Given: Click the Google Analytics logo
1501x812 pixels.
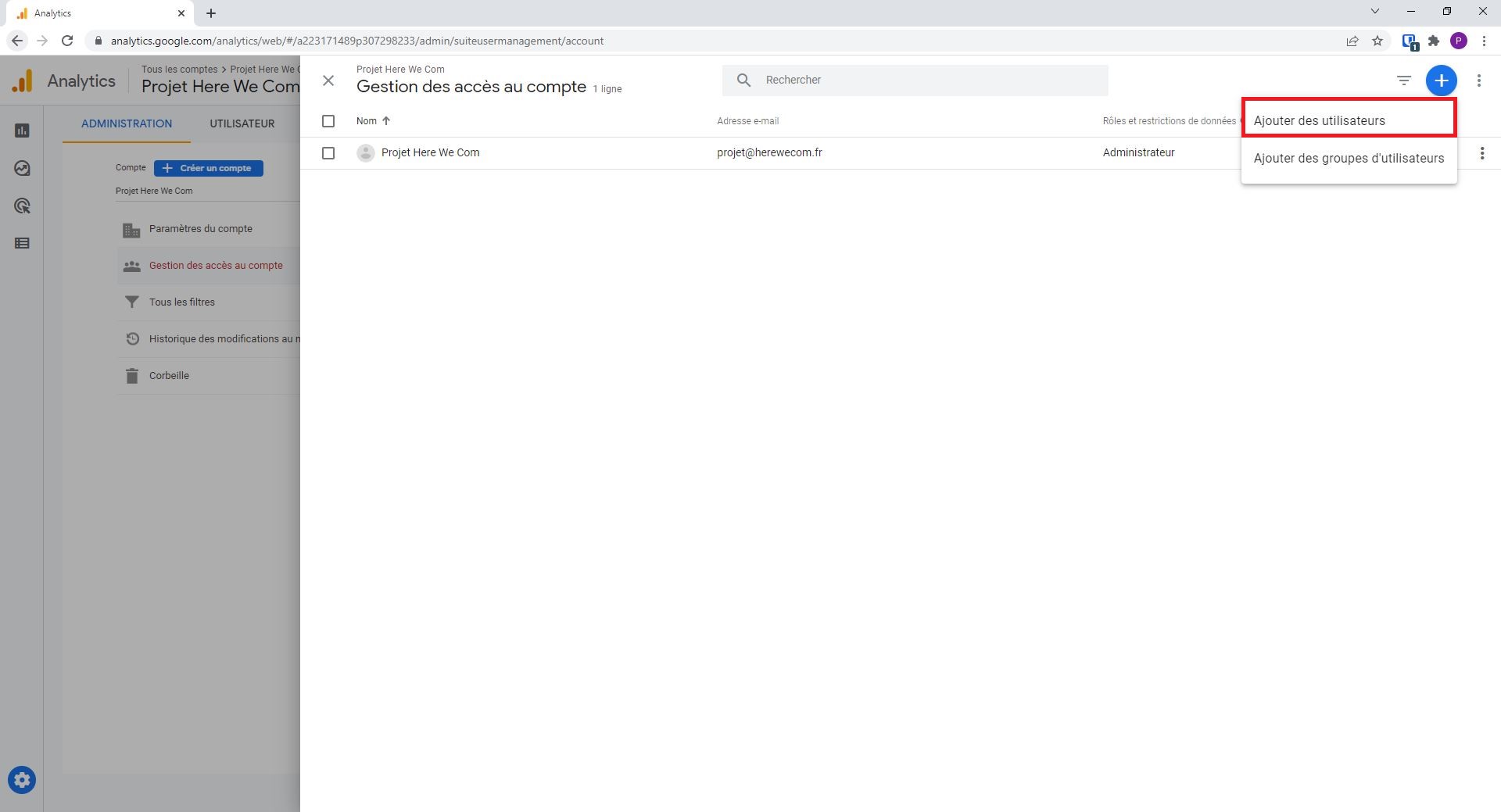Looking at the screenshot, I should (x=22, y=80).
